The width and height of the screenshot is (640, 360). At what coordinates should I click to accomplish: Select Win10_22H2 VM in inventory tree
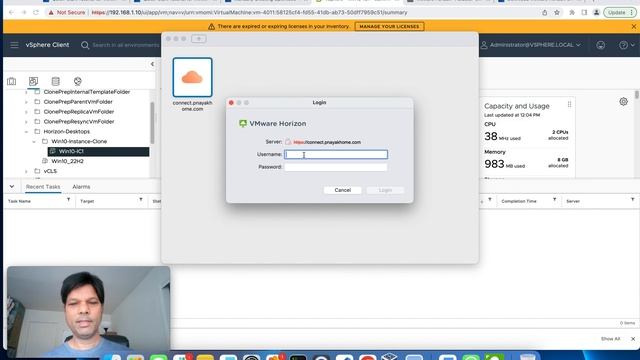click(67, 161)
